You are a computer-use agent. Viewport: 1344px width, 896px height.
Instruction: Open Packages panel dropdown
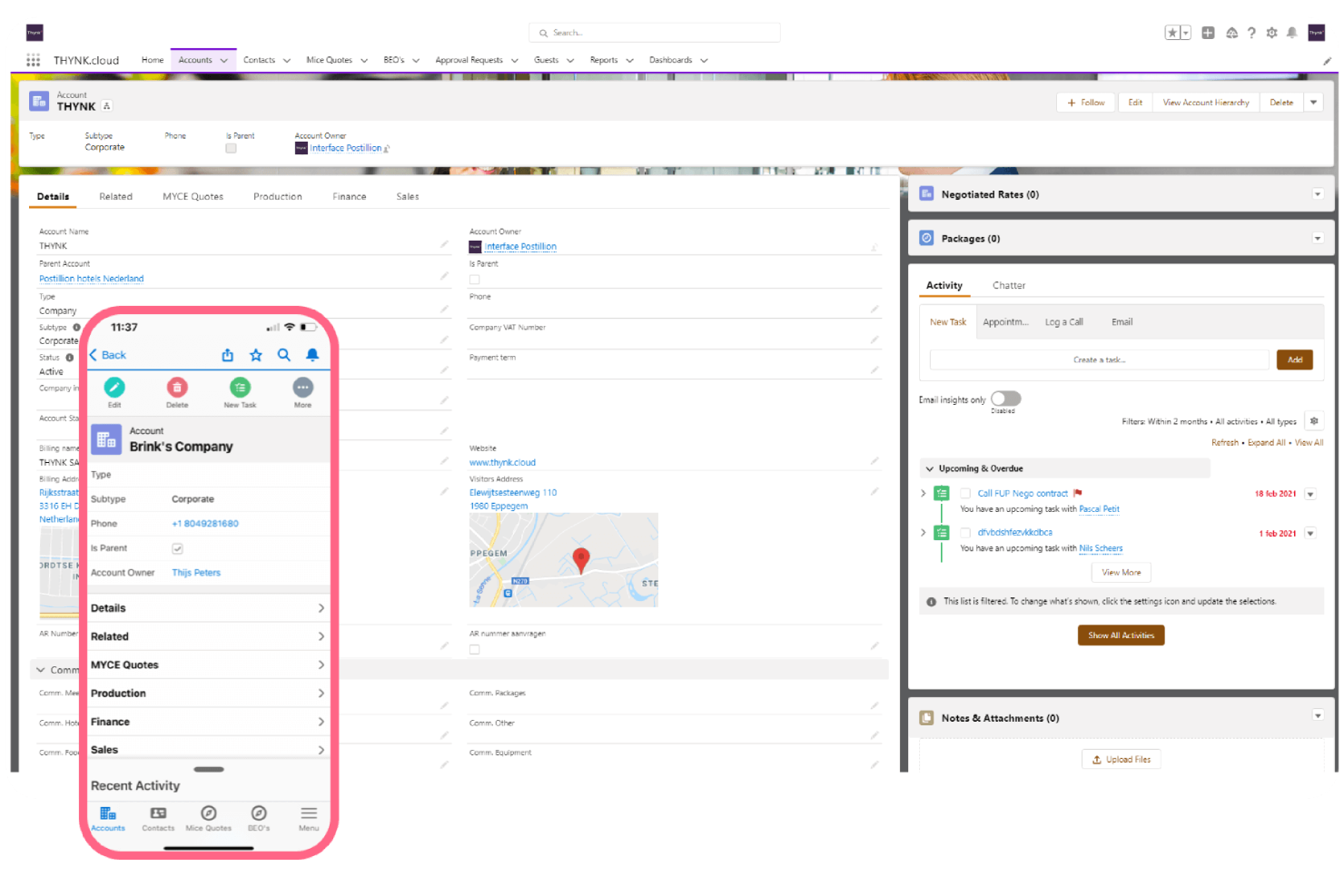1318,239
